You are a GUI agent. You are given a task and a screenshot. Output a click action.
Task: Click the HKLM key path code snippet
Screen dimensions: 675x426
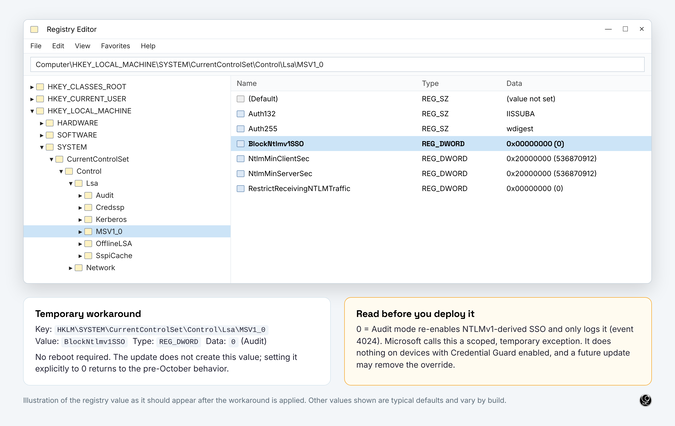[x=161, y=330]
